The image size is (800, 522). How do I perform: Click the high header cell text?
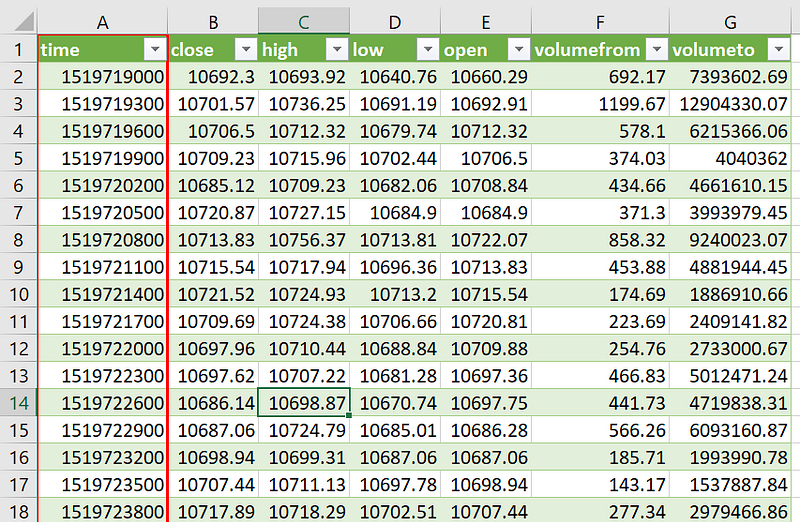pyautogui.click(x=280, y=50)
